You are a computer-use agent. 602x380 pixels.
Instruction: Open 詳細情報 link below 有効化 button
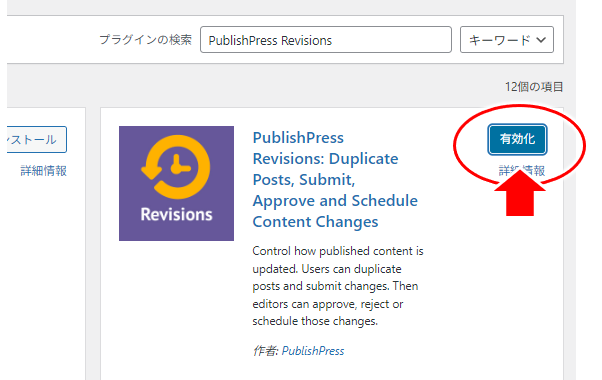click(x=521, y=170)
